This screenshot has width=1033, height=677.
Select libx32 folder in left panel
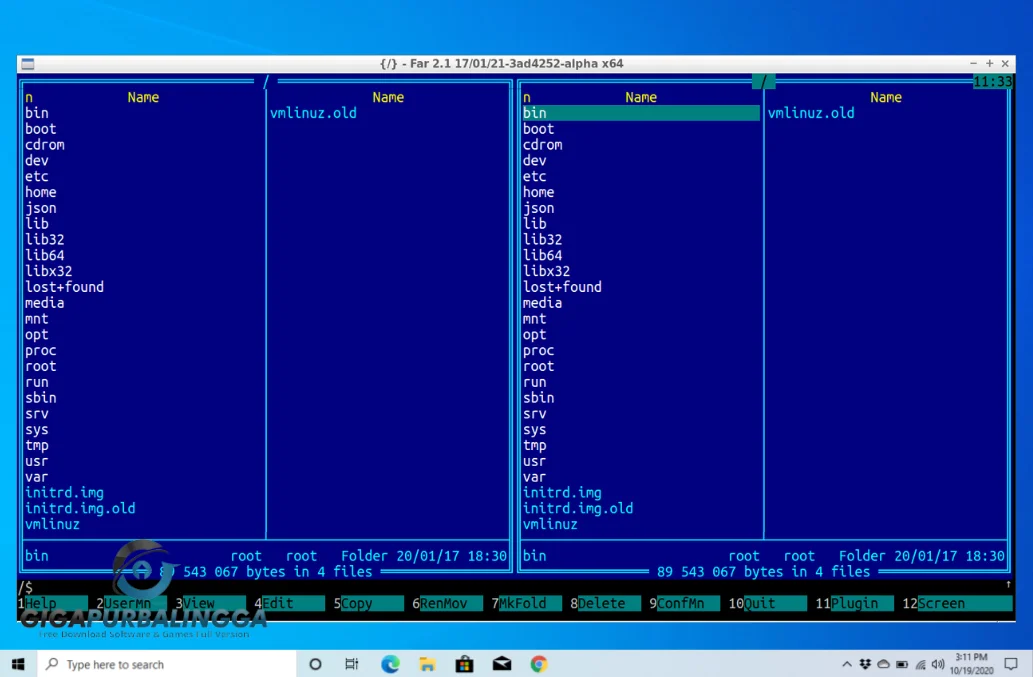49,271
